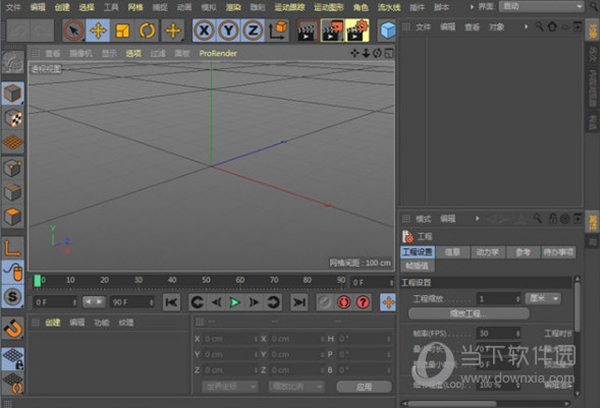Toggle the Locked Workplane icon
600x408 pixels.
pyautogui.click(x=13, y=359)
